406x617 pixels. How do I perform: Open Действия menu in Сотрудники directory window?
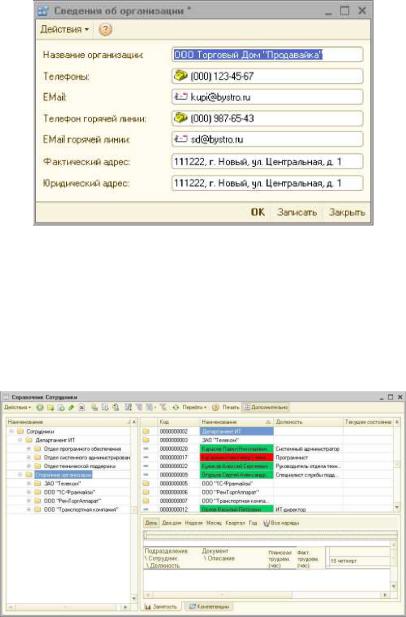17,407
